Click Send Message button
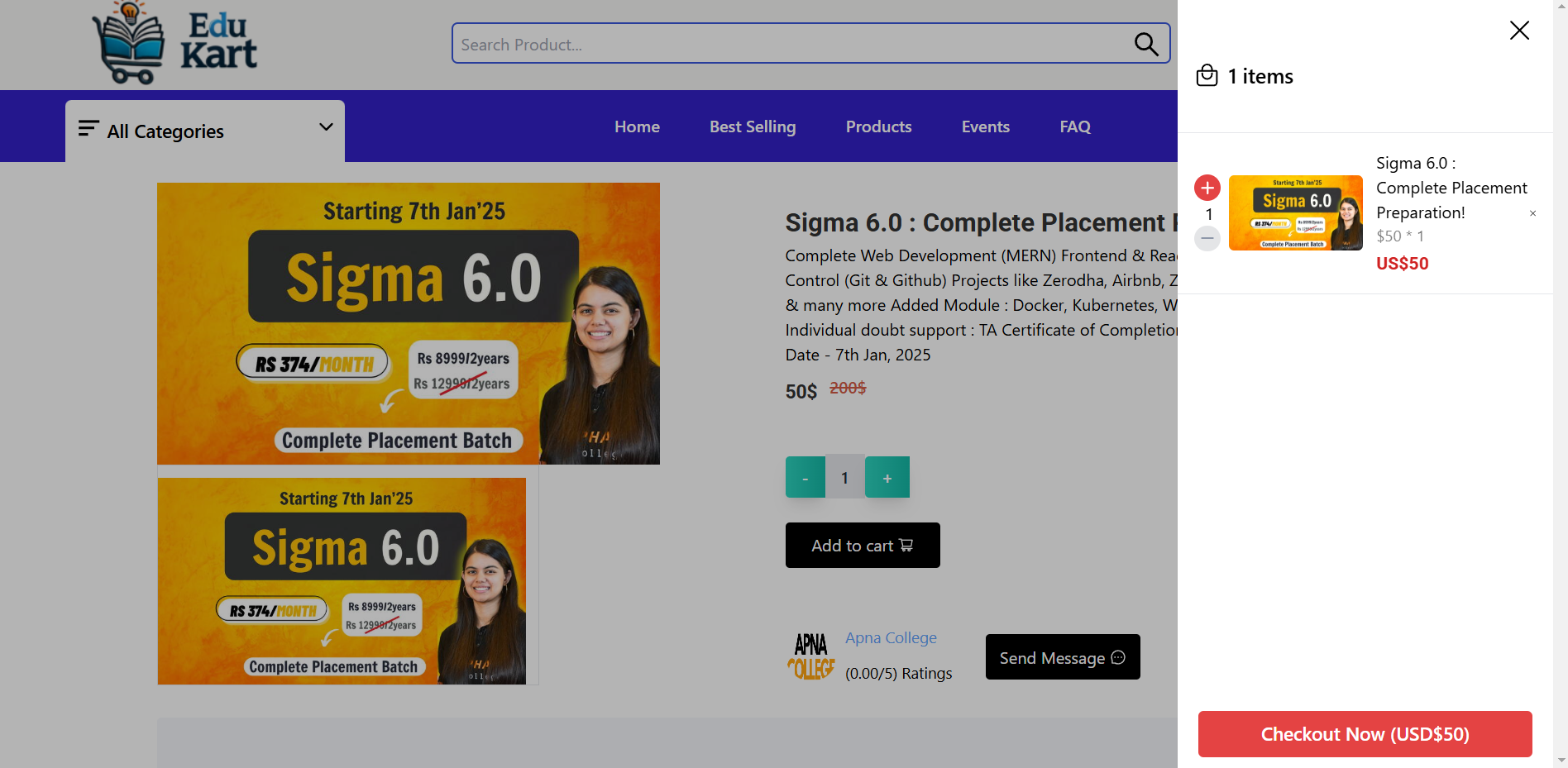Screen dimensions: 1568x768 click(x=1063, y=657)
